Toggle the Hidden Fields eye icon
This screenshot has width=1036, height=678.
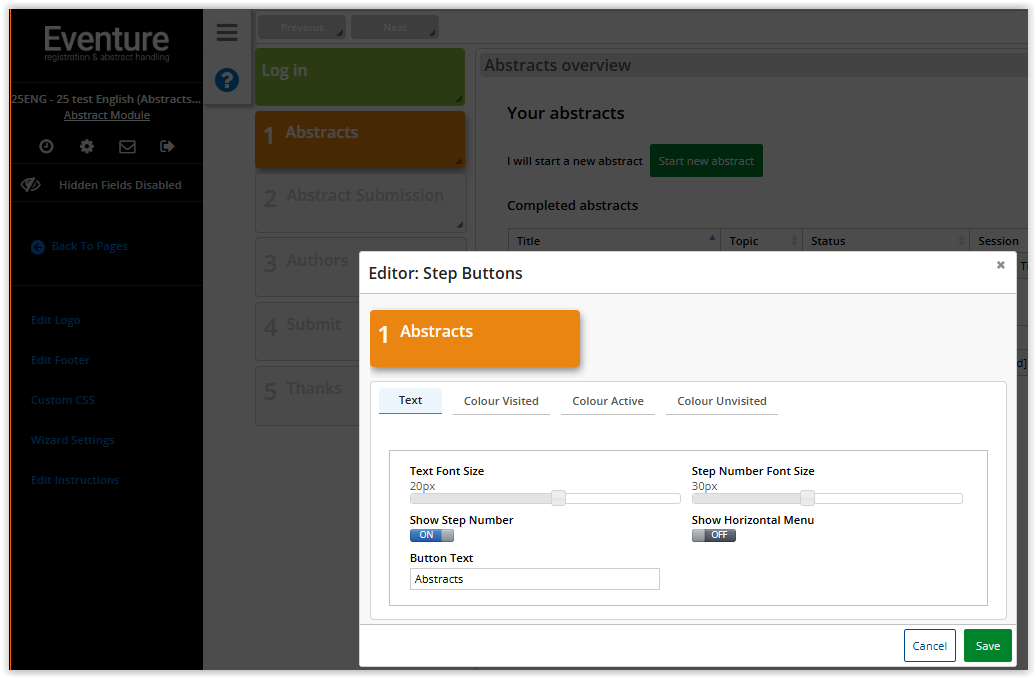[x=30, y=185]
